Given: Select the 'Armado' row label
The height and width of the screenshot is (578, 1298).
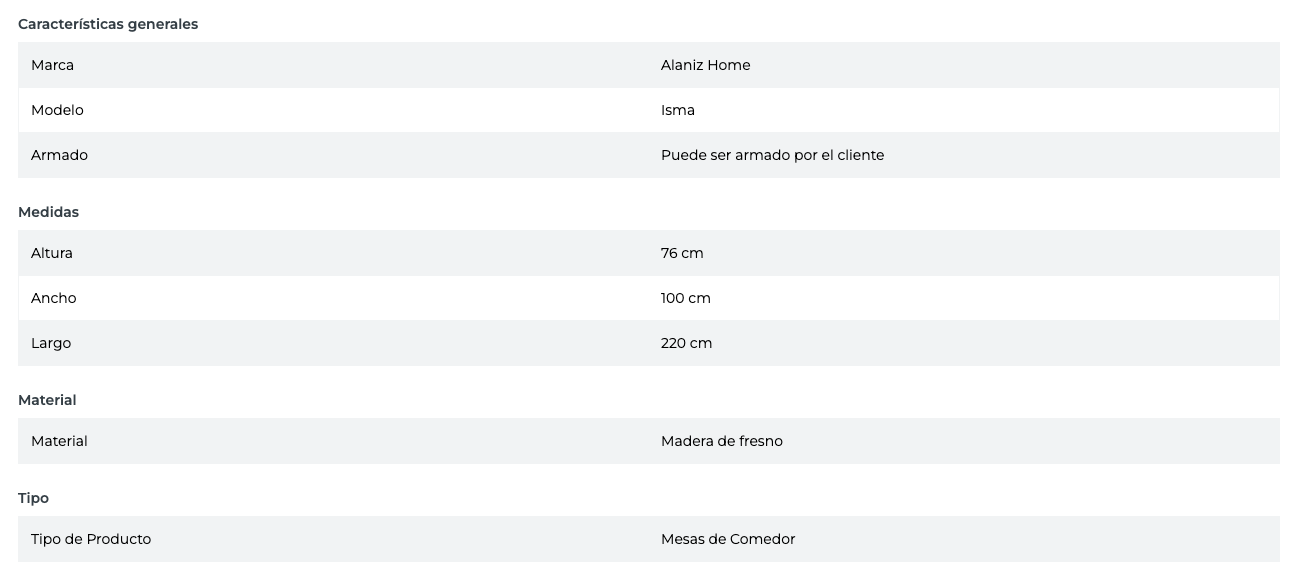Looking at the screenshot, I should (59, 155).
